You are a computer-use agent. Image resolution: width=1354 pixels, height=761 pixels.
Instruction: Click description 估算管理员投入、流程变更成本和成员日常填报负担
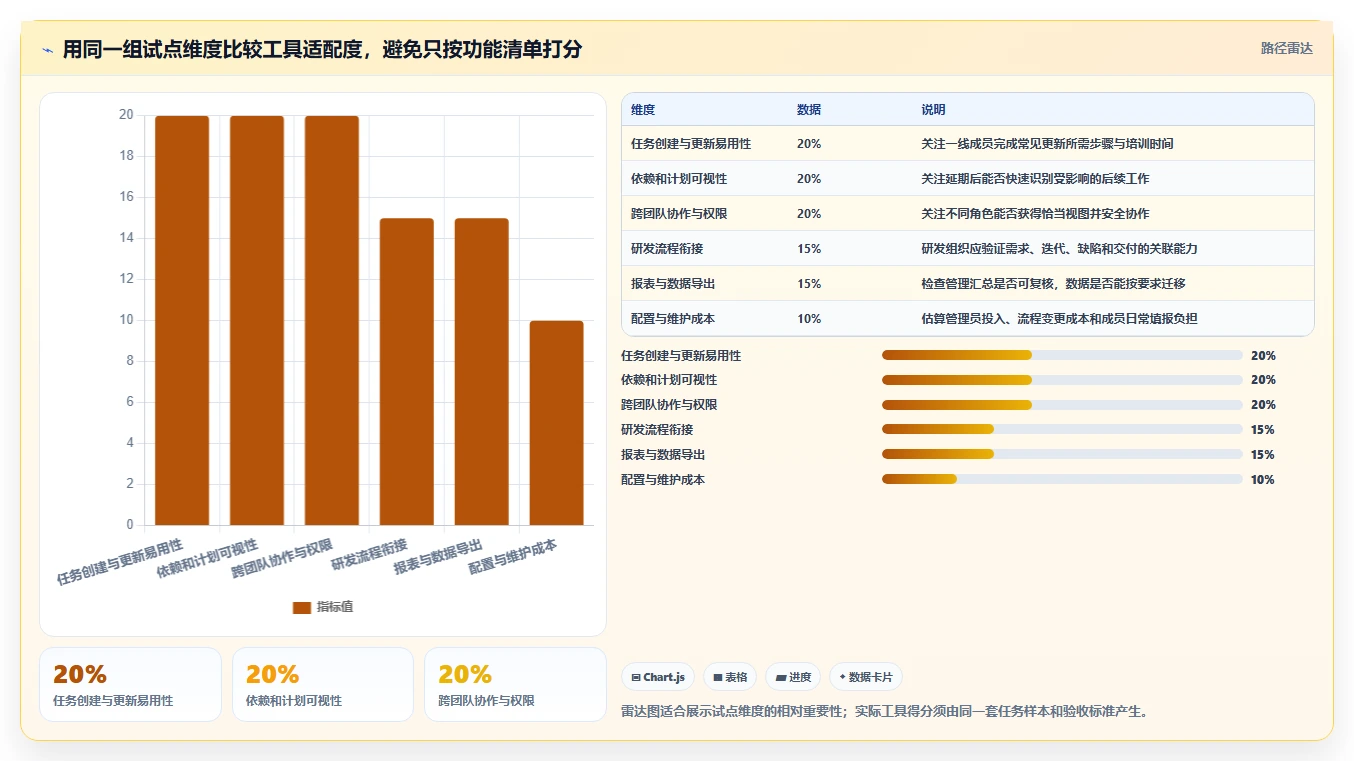(1059, 319)
